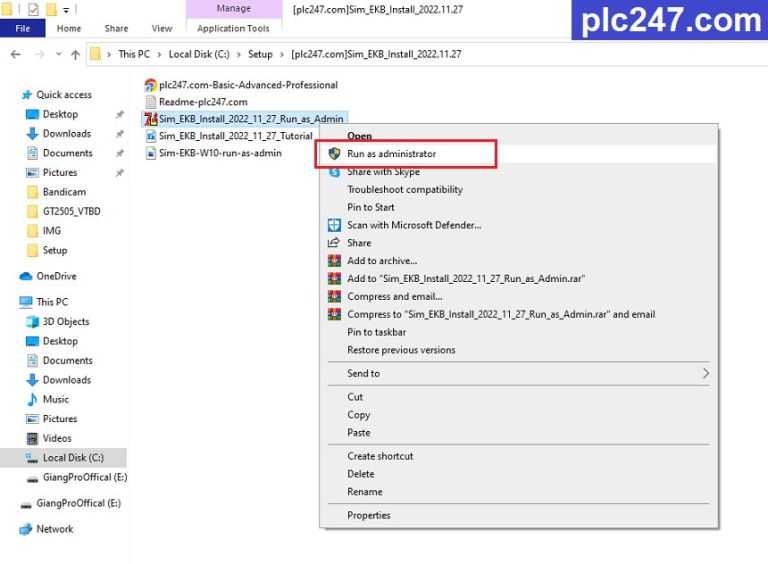
Task: Expand the chevron after Local Disk (C:) in the address bar
Action: (239, 54)
